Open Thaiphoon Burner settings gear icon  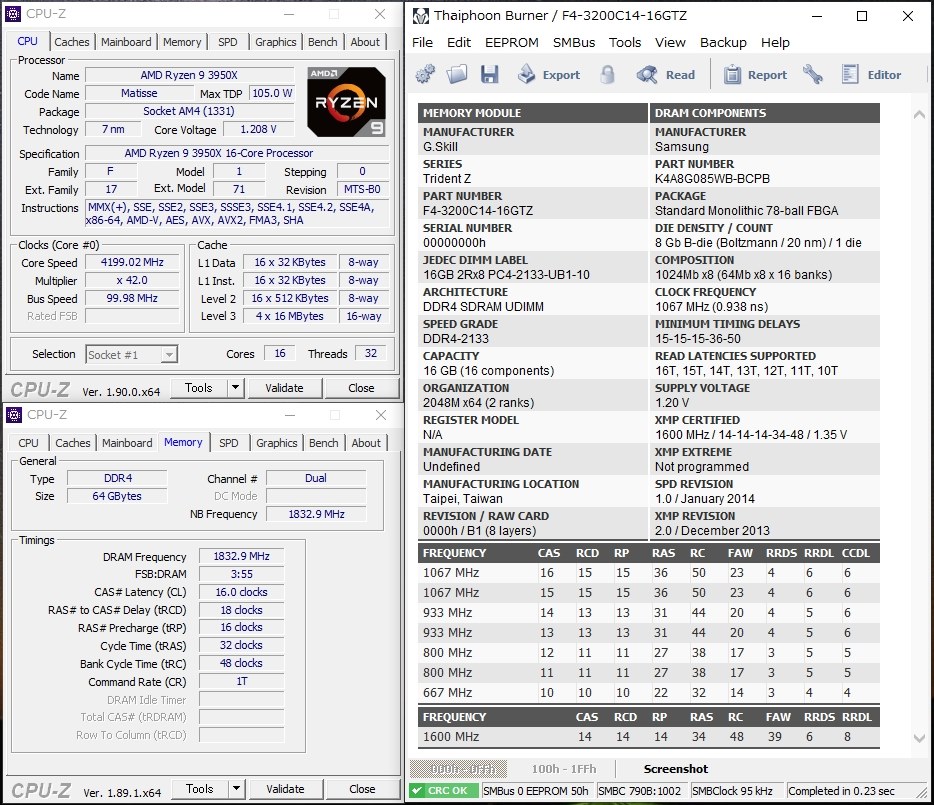(x=427, y=74)
